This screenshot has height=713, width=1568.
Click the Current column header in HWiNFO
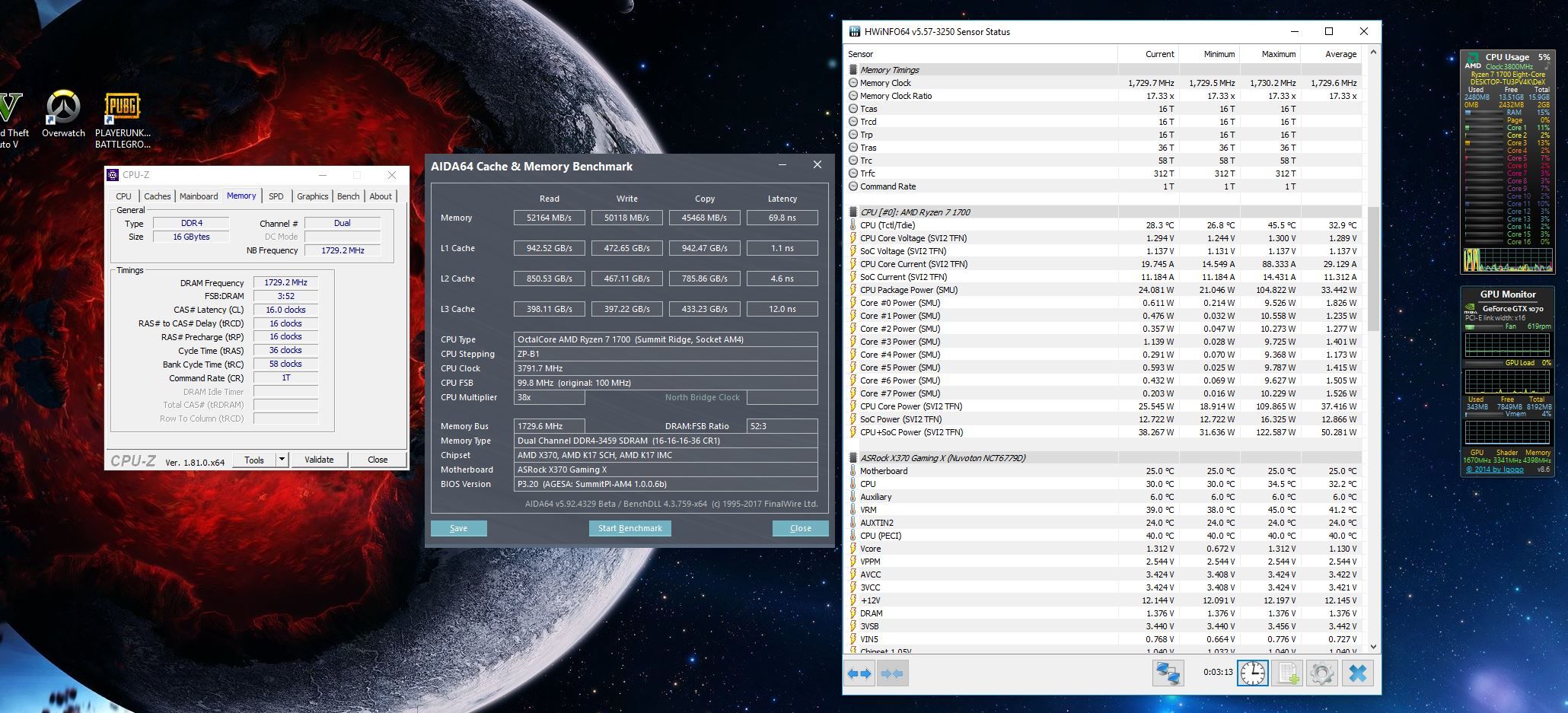1148,54
